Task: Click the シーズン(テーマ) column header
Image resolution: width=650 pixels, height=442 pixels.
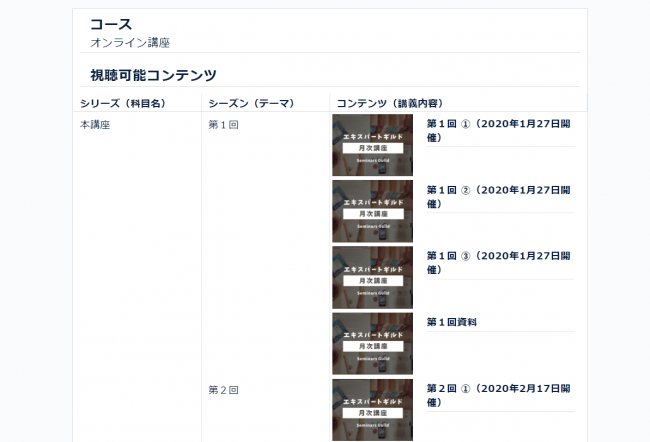Action: 251,103
